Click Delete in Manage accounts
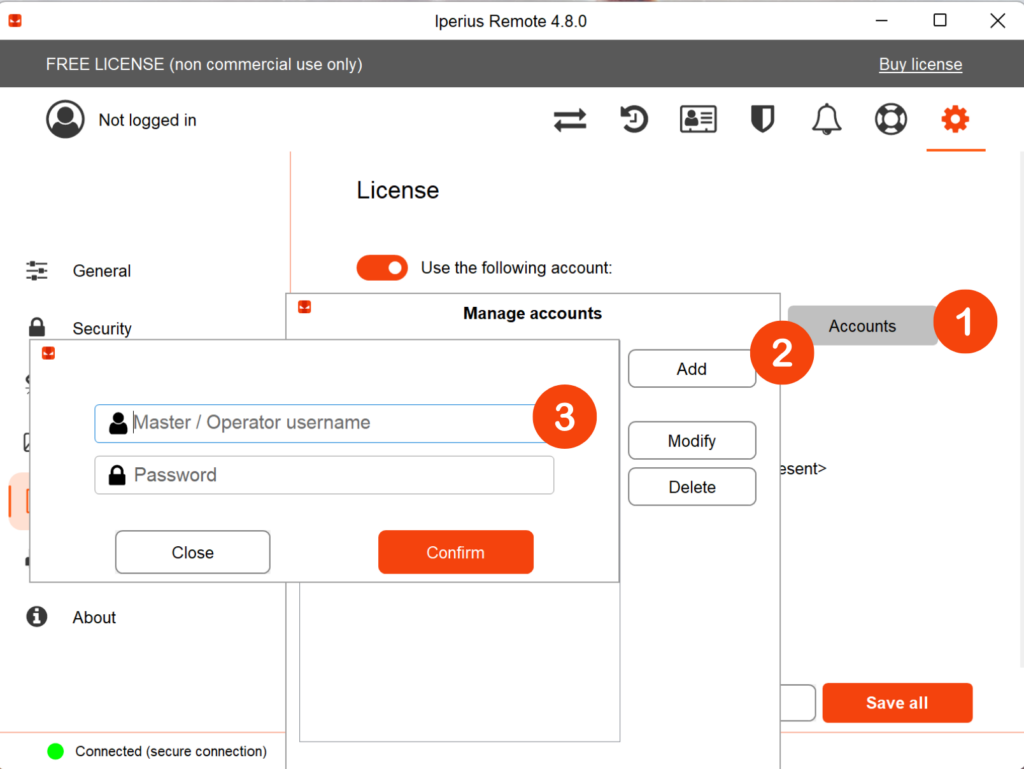This screenshot has width=1024, height=769. 692,487
